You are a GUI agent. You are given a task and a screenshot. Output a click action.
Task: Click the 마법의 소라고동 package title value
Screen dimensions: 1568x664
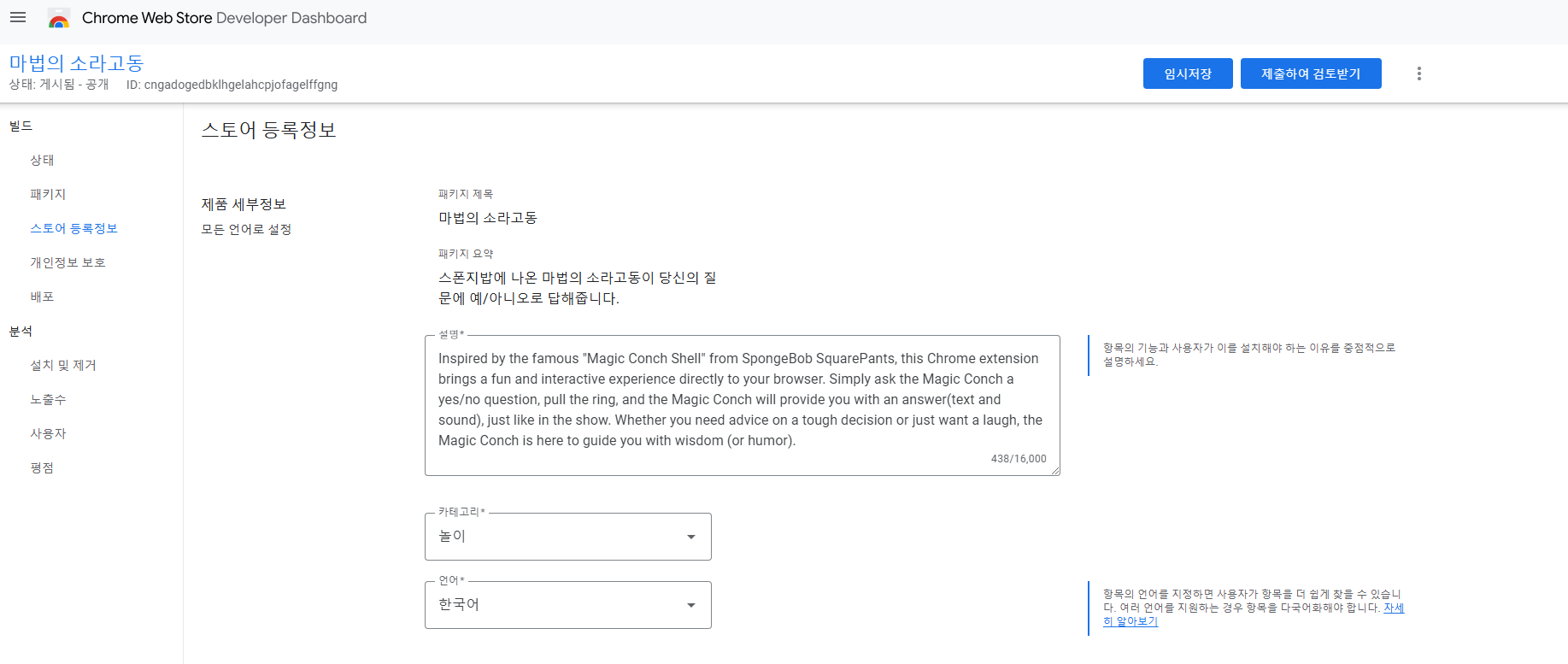coord(488,218)
